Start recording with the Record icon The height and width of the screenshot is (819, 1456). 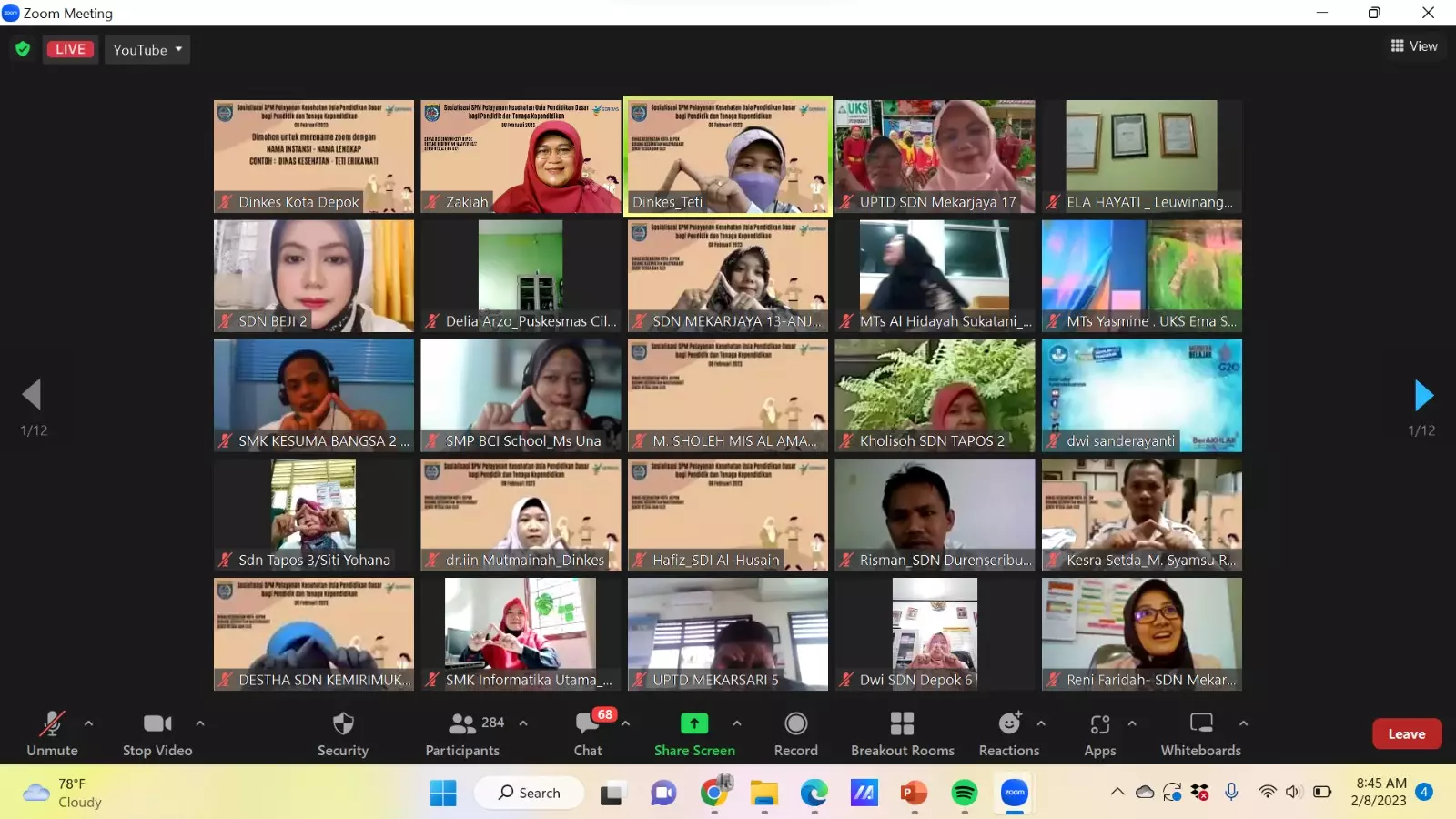[x=795, y=723]
